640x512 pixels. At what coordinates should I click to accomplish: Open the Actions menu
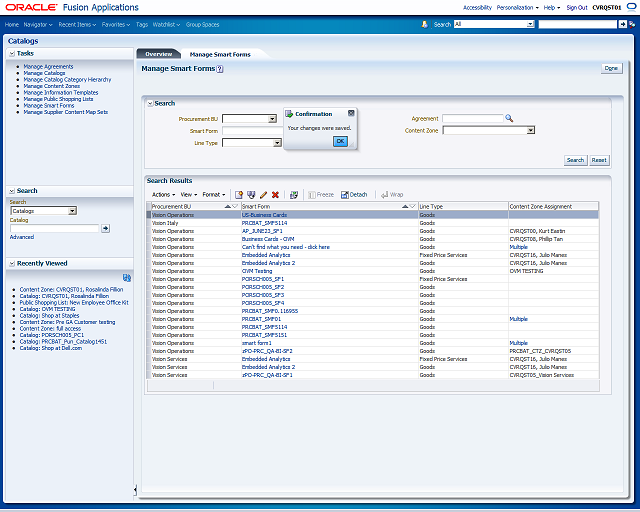(162, 194)
